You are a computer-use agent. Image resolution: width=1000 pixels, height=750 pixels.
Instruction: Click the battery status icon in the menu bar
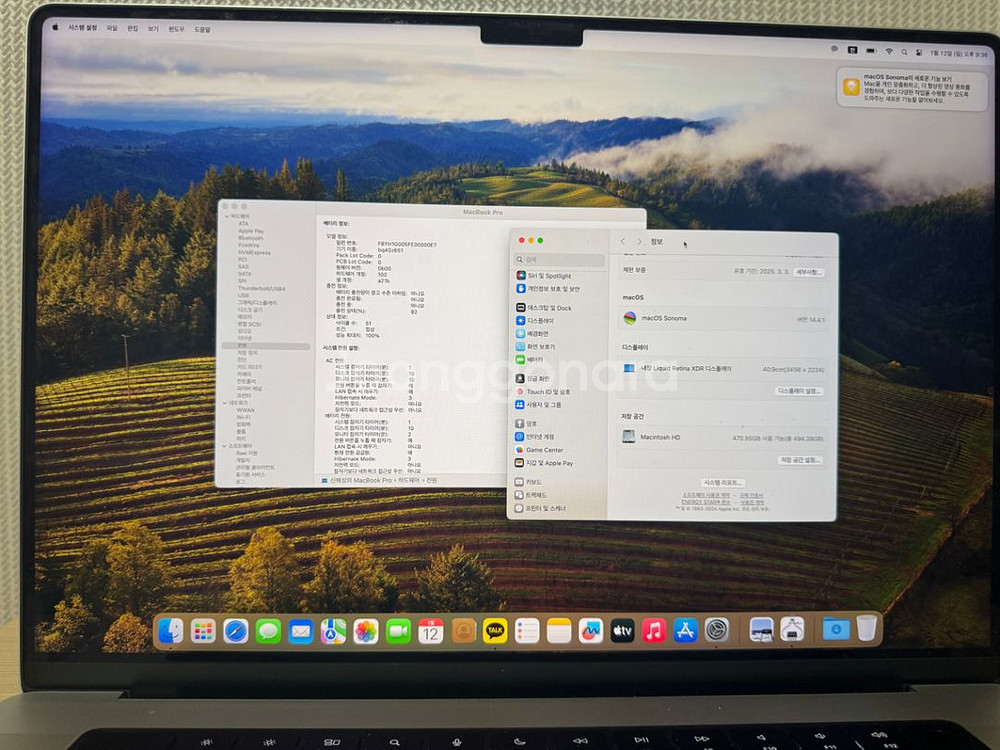click(871, 50)
